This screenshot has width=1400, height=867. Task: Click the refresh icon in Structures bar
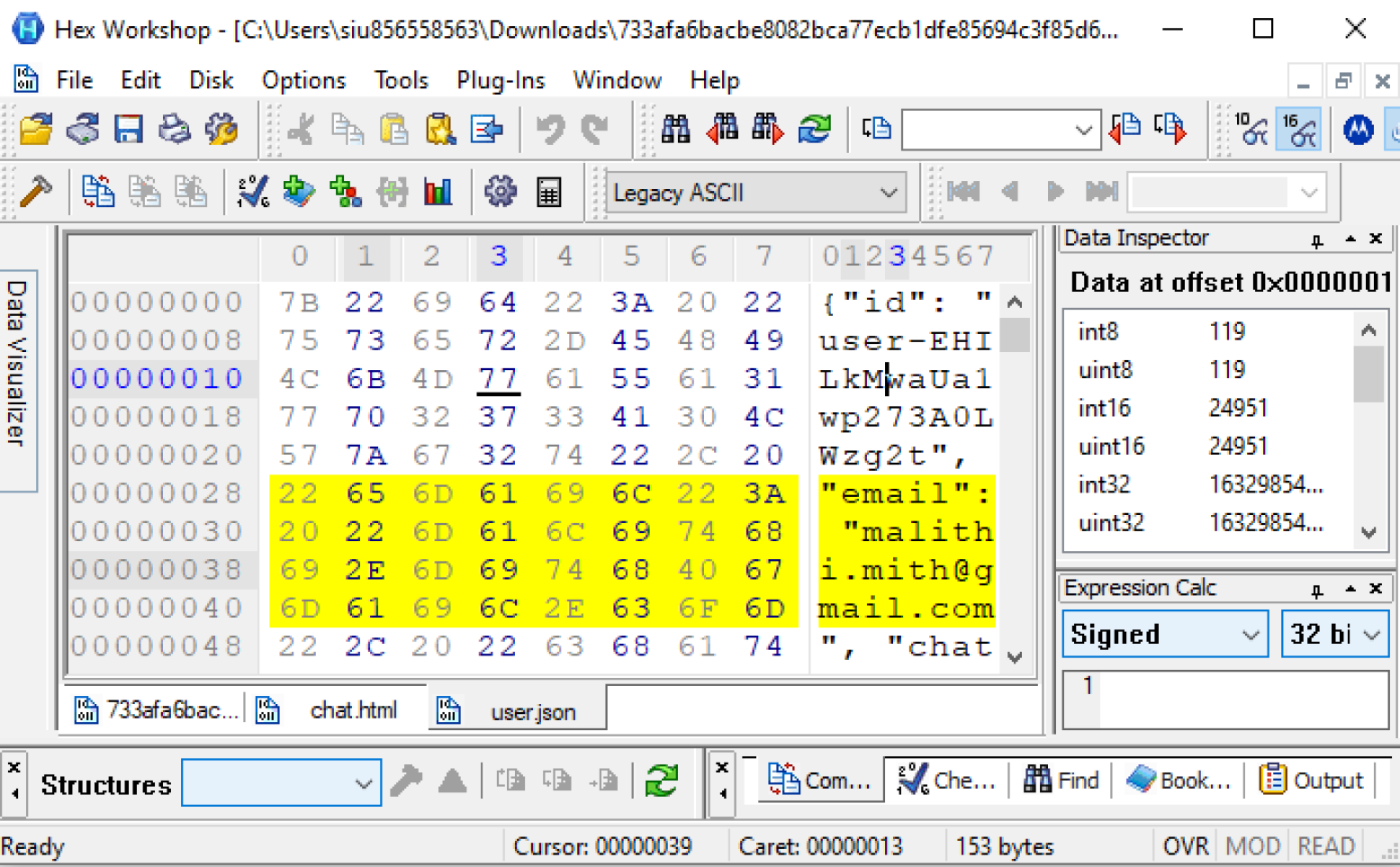click(661, 780)
